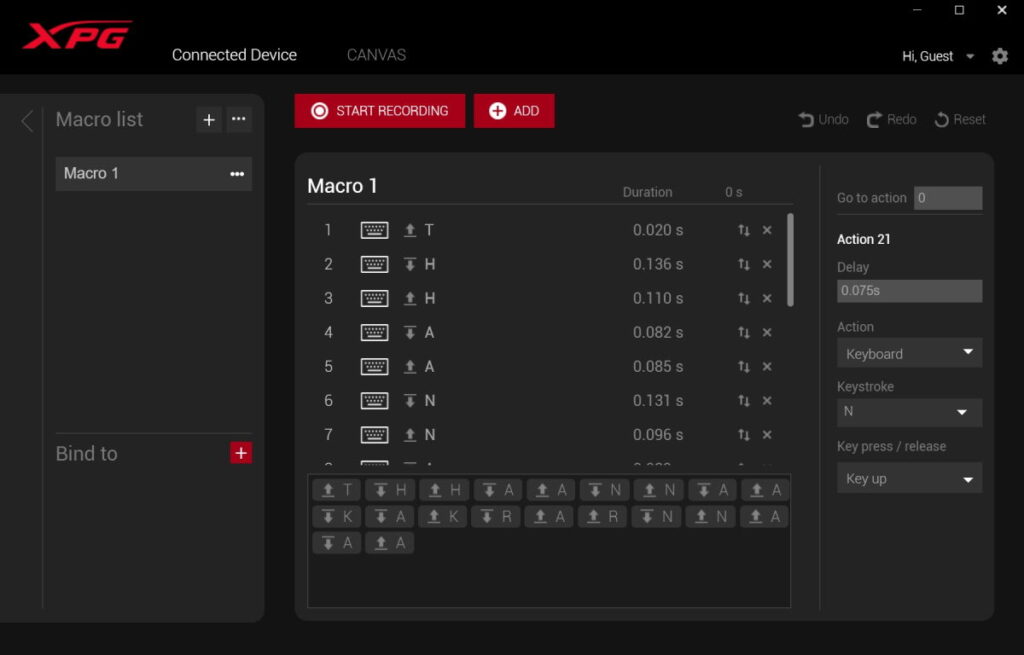Reorder action 3 with swap arrows icon

pyautogui.click(x=743, y=298)
